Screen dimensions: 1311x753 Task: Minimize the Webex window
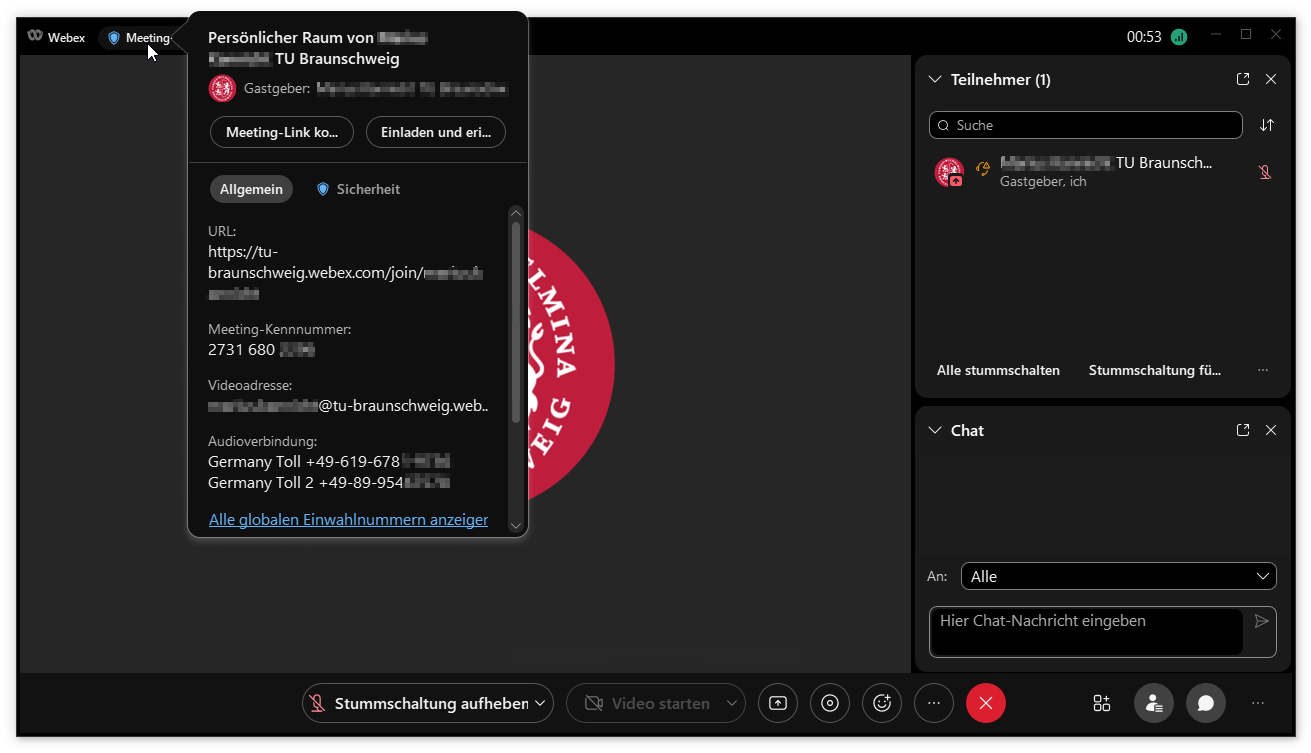[x=1216, y=34]
